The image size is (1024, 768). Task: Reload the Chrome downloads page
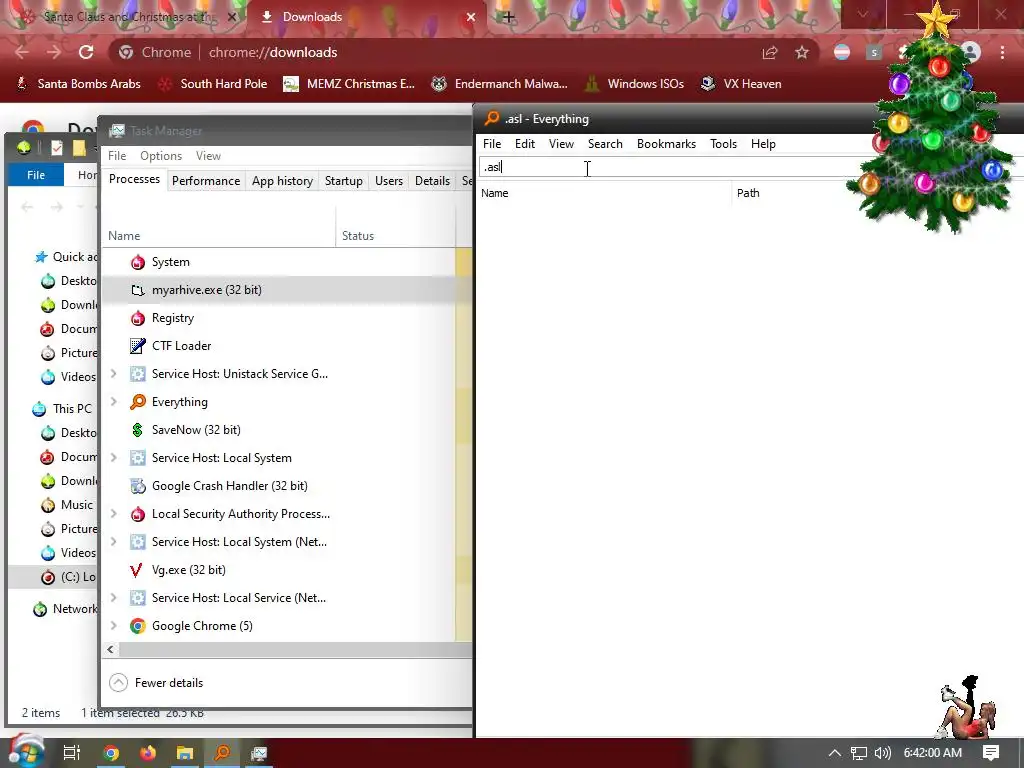point(86,52)
